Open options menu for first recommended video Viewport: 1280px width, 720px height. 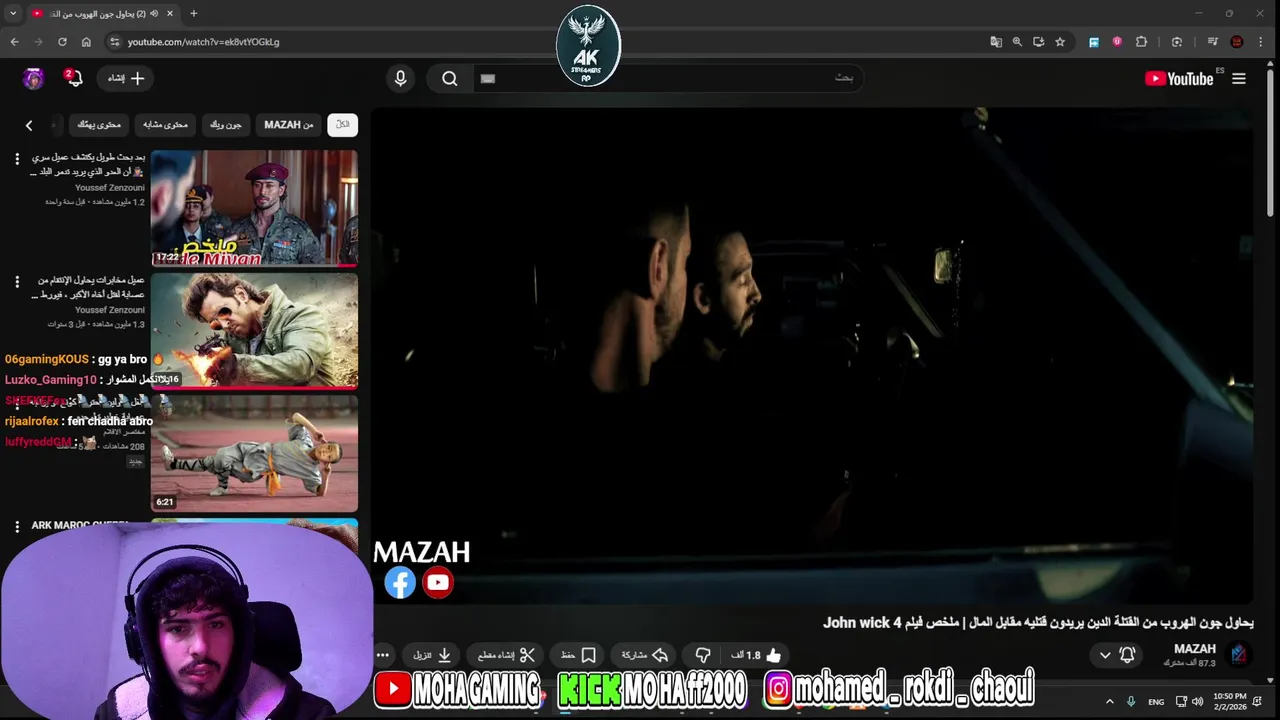coord(17,159)
